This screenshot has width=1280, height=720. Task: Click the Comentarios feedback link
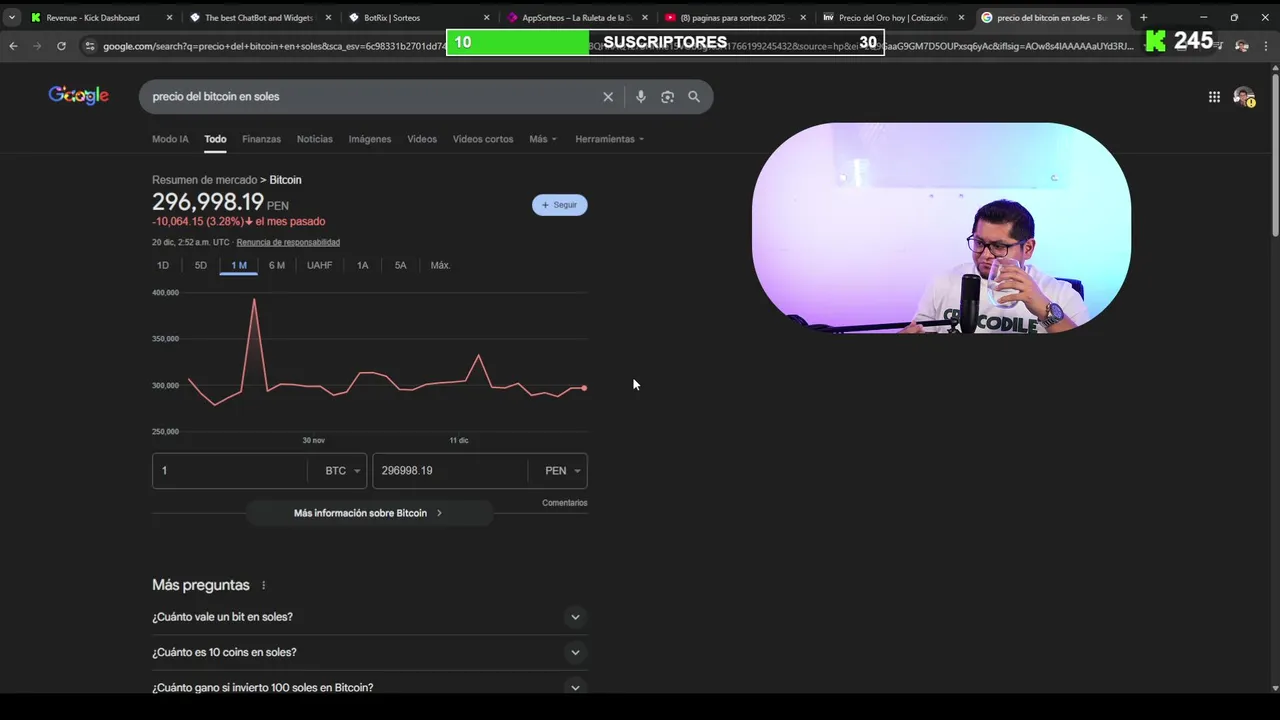565,503
